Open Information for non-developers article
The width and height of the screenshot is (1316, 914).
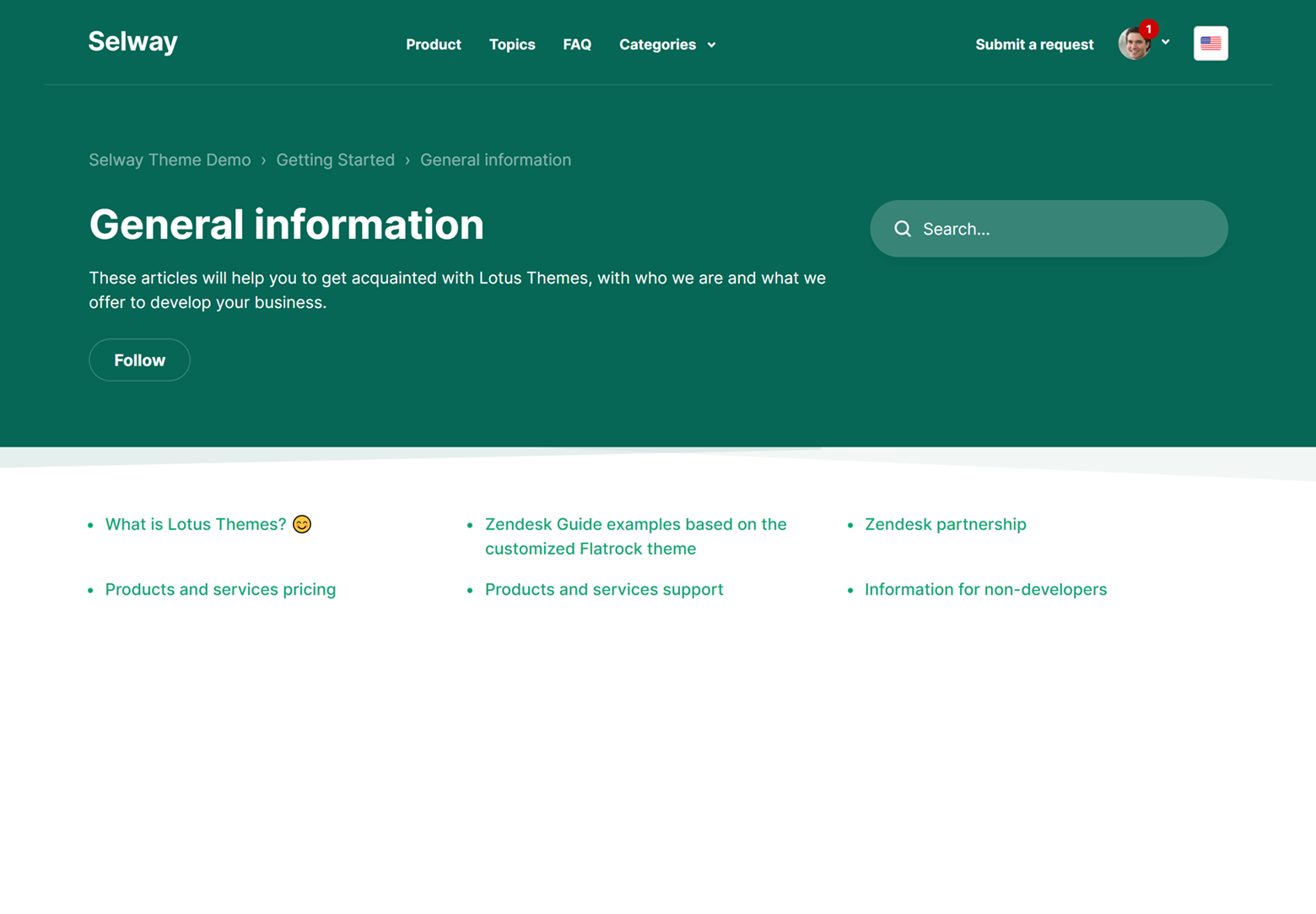pyautogui.click(x=985, y=589)
